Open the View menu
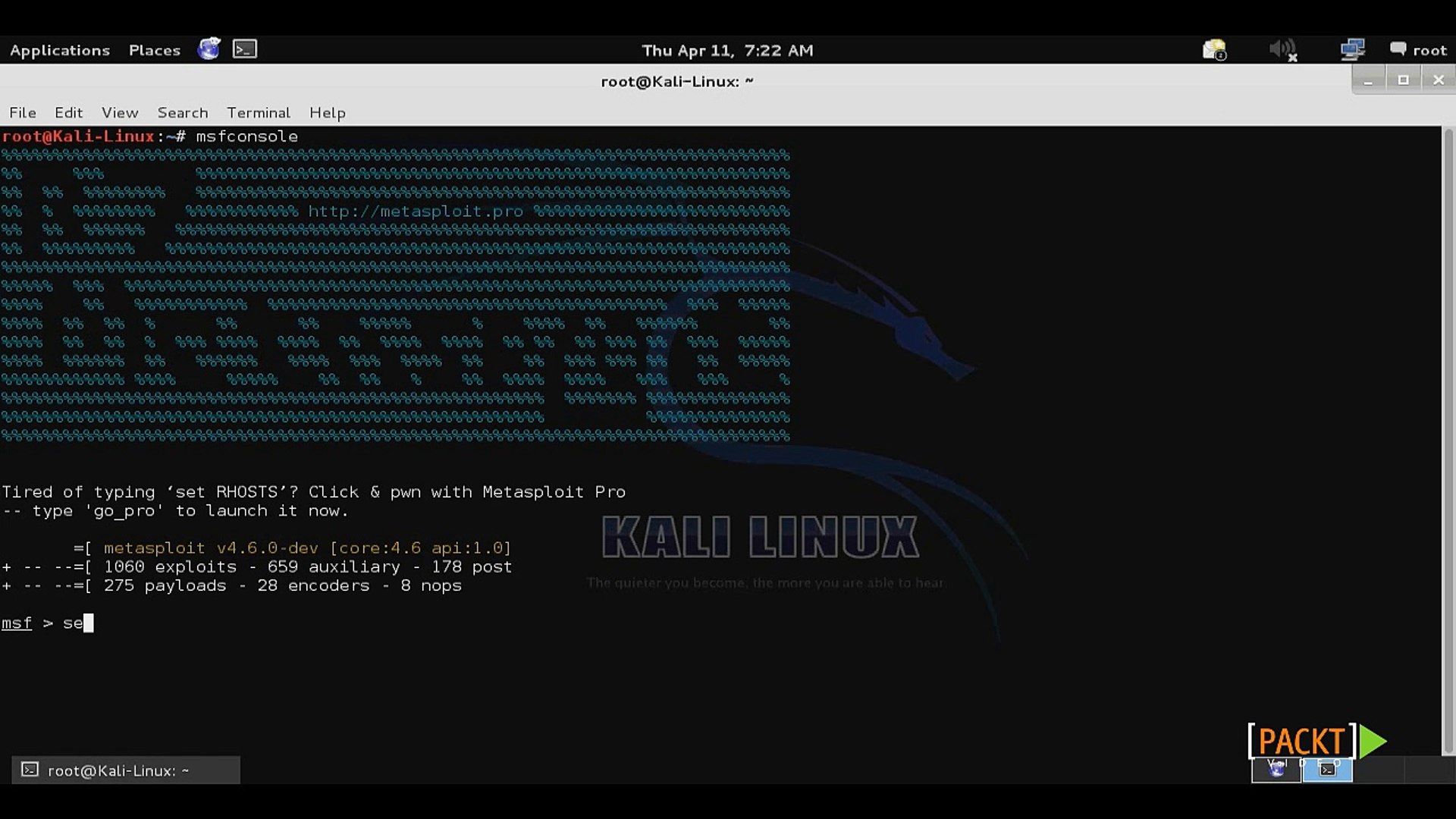The width and height of the screenshot is (1456, 819). [120, 112]
